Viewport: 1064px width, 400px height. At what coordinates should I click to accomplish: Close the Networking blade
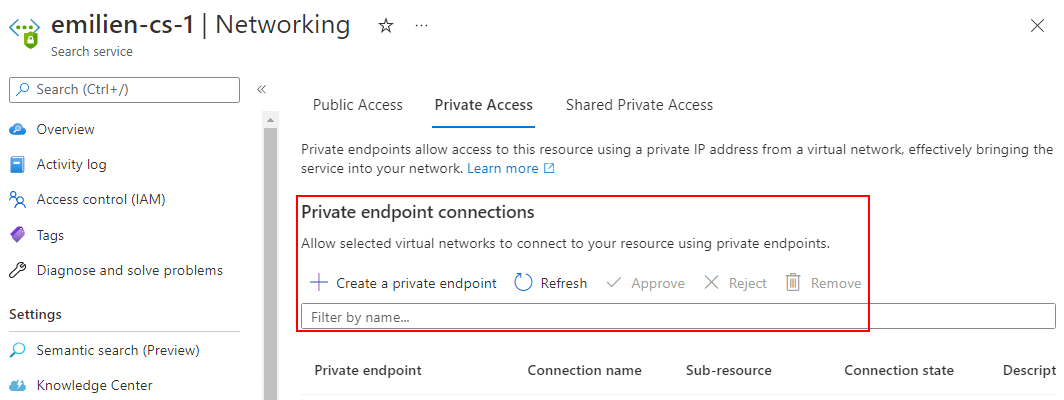pyautogui.click(x=1037, y=26)
